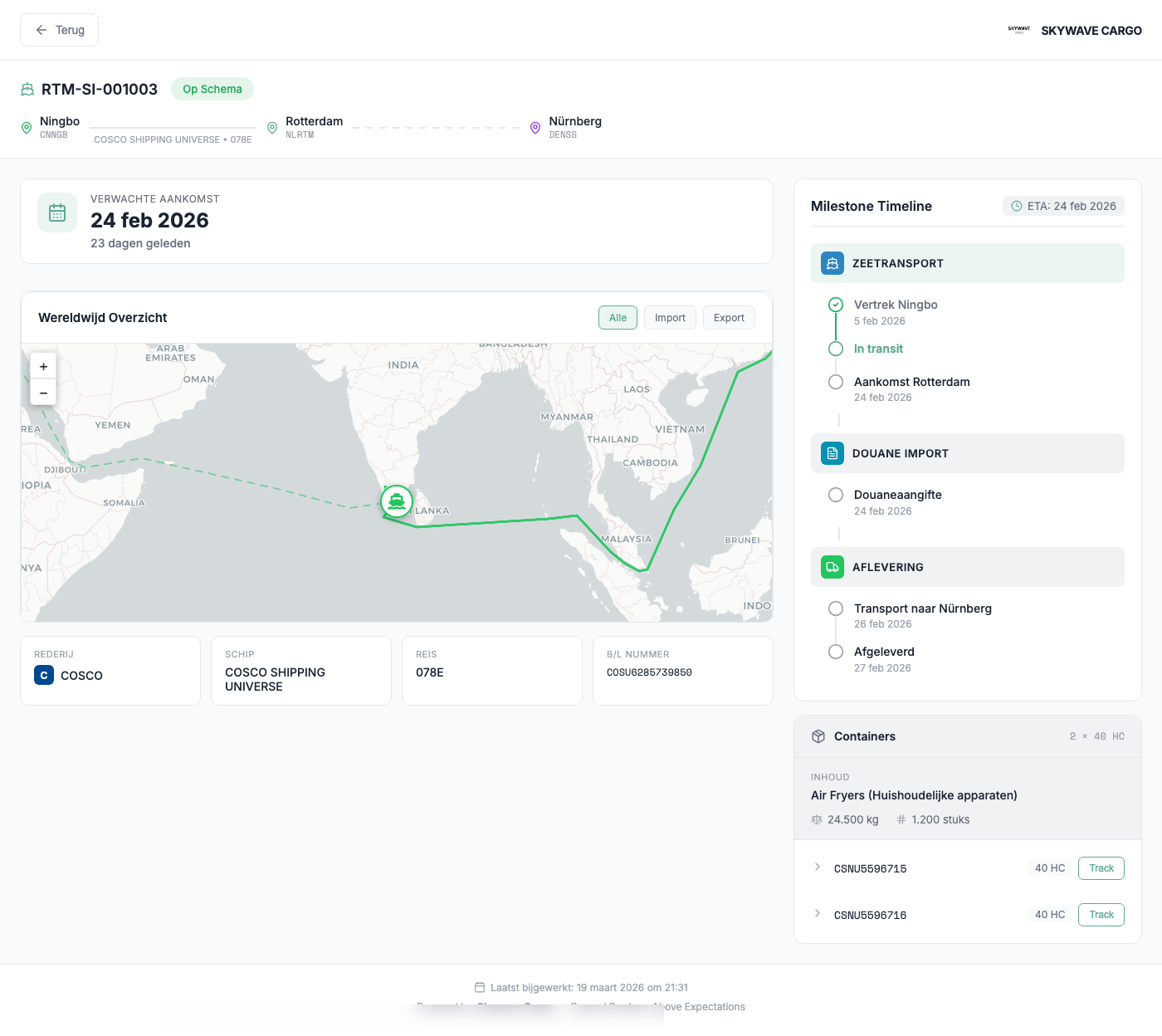Click the ship marker on the map
This screenshot has width=1162, height=1036.
coord(397,501)
